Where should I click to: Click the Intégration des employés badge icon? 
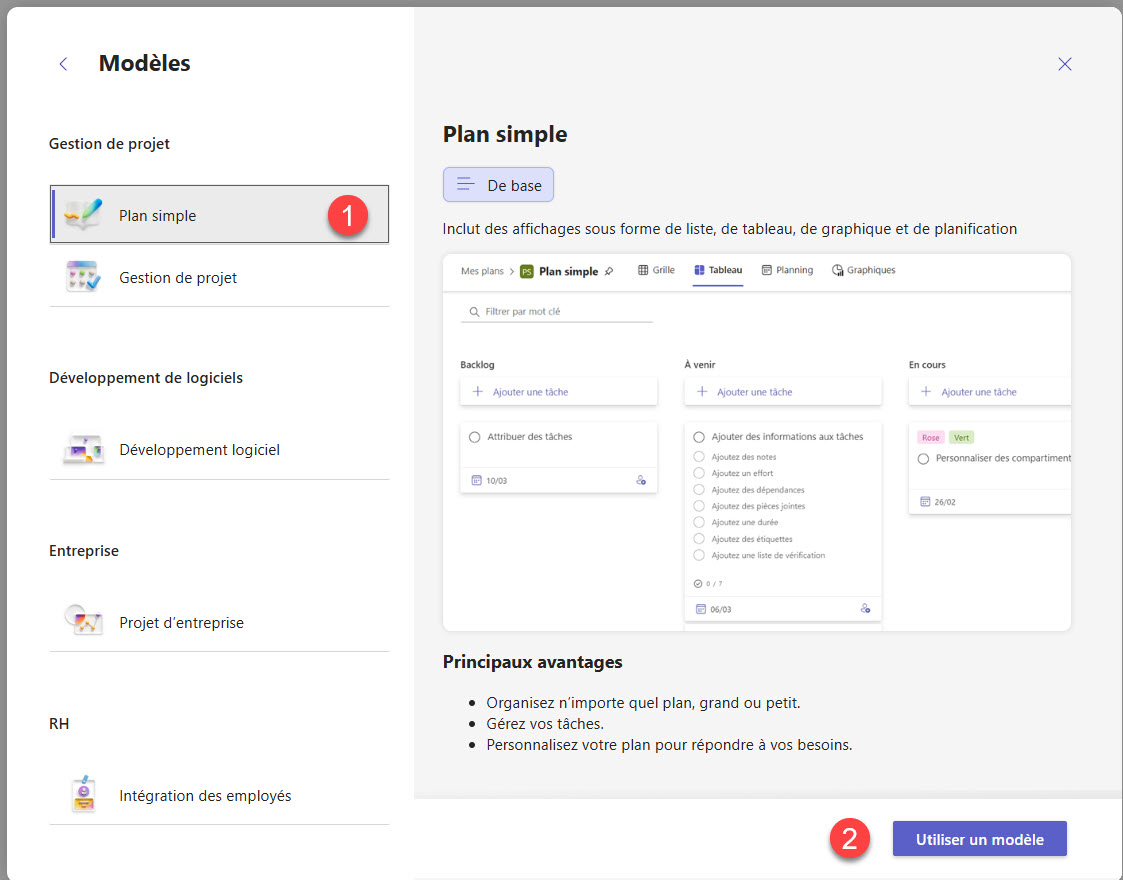tap(83, 795)
